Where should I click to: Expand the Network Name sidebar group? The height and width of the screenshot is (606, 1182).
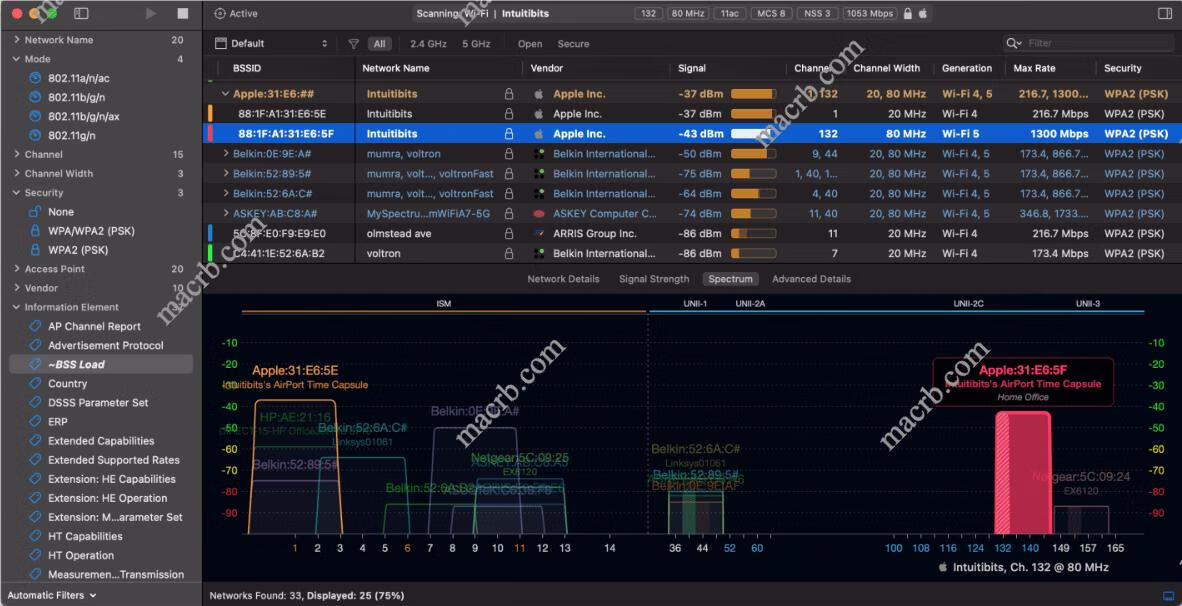tap(17, 39)
